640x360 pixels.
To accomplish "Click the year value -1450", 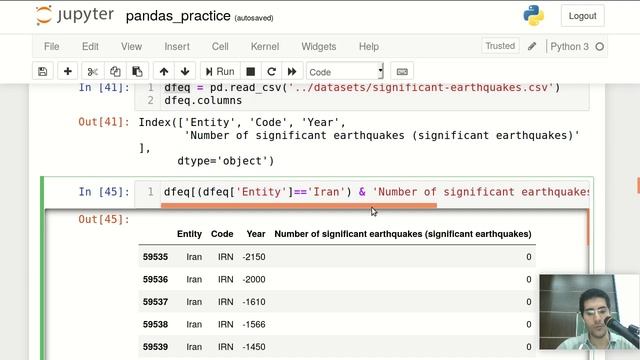I will click(x=254, y=347).
